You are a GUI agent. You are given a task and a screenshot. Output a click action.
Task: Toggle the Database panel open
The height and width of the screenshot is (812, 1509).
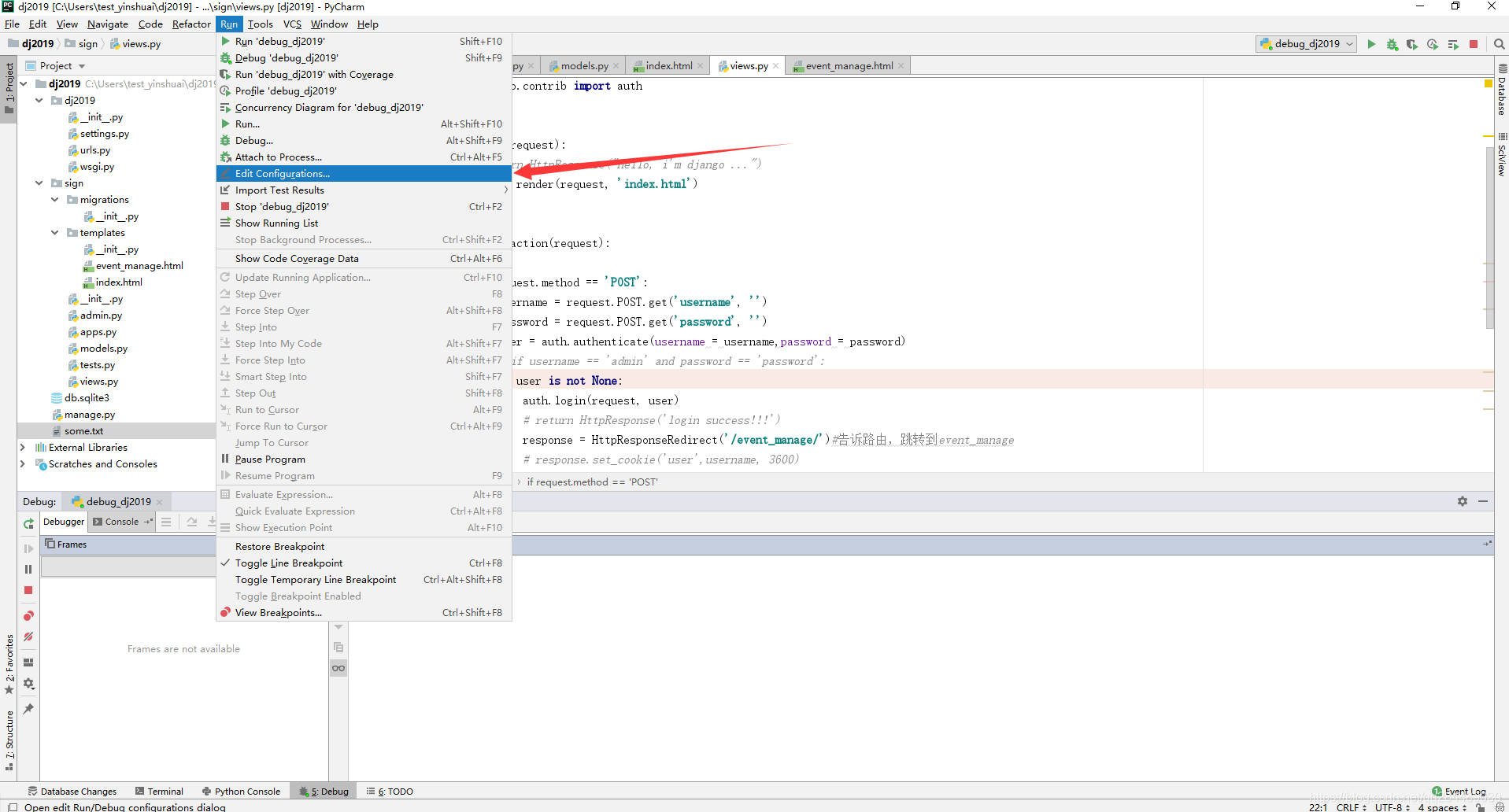pyautogui.click(x=1502, y=94)
